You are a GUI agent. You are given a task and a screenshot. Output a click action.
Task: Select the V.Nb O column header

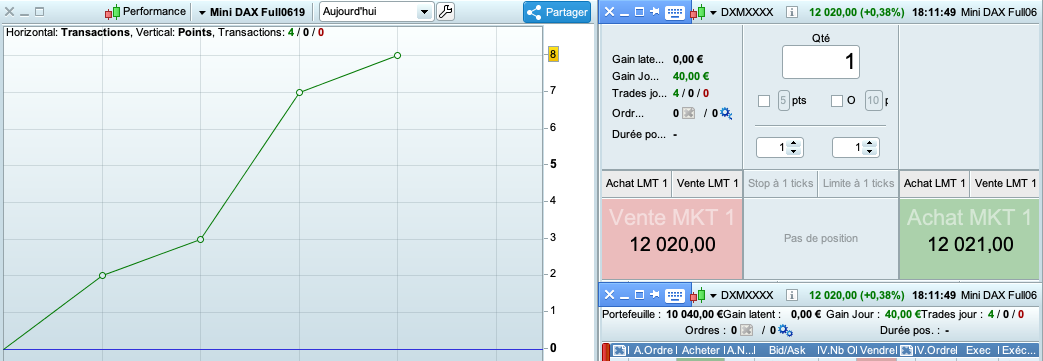pyautogui.click(x=837, y=350)
